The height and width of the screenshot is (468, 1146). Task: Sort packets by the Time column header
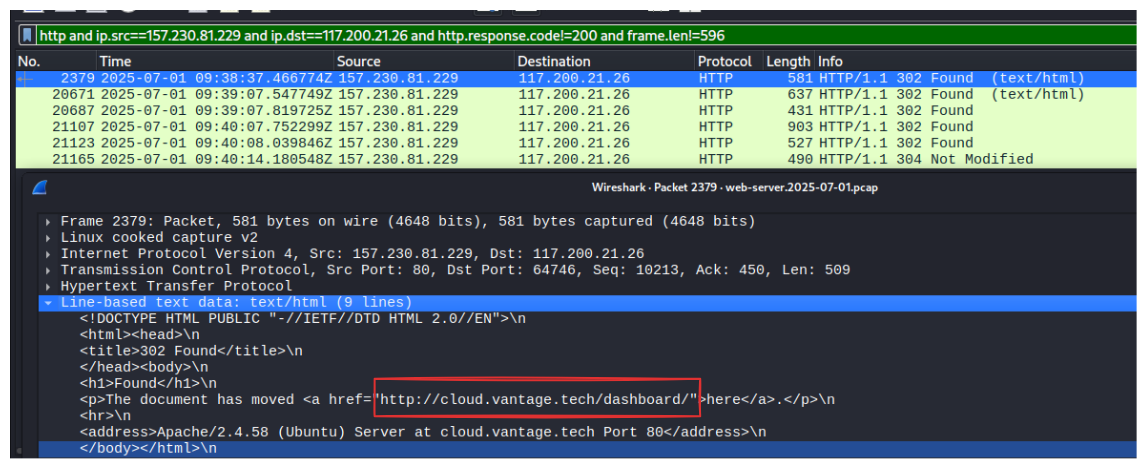(x=216, y=61)
